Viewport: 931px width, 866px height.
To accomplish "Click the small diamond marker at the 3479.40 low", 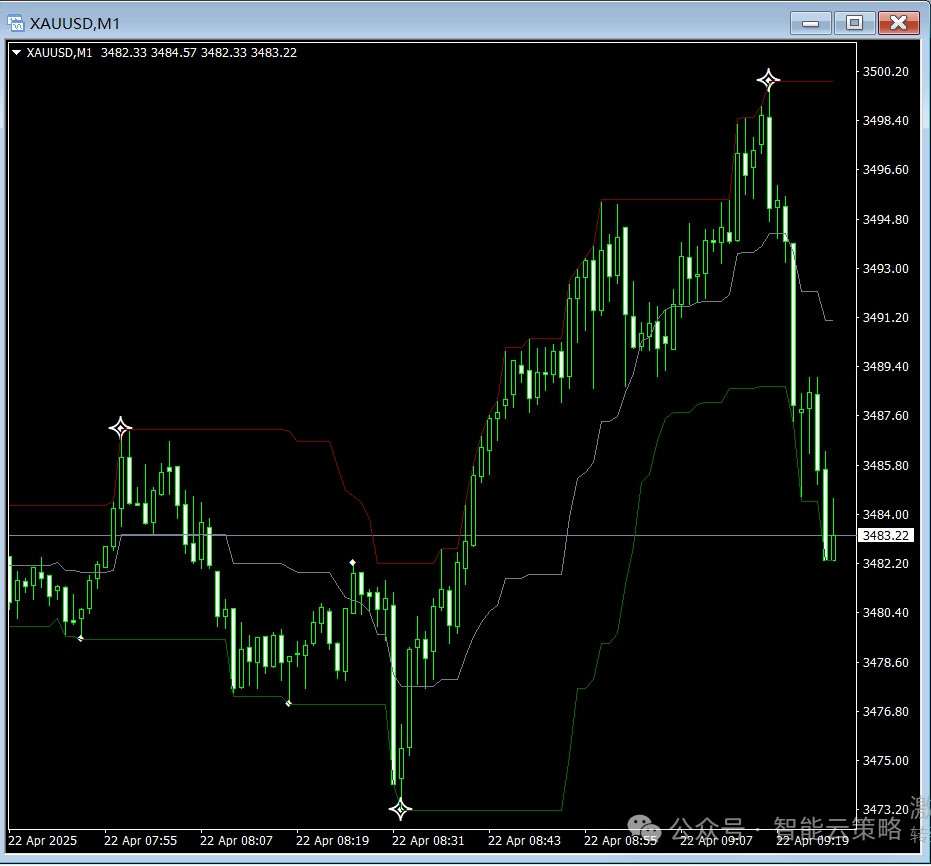I will point(81,638).
